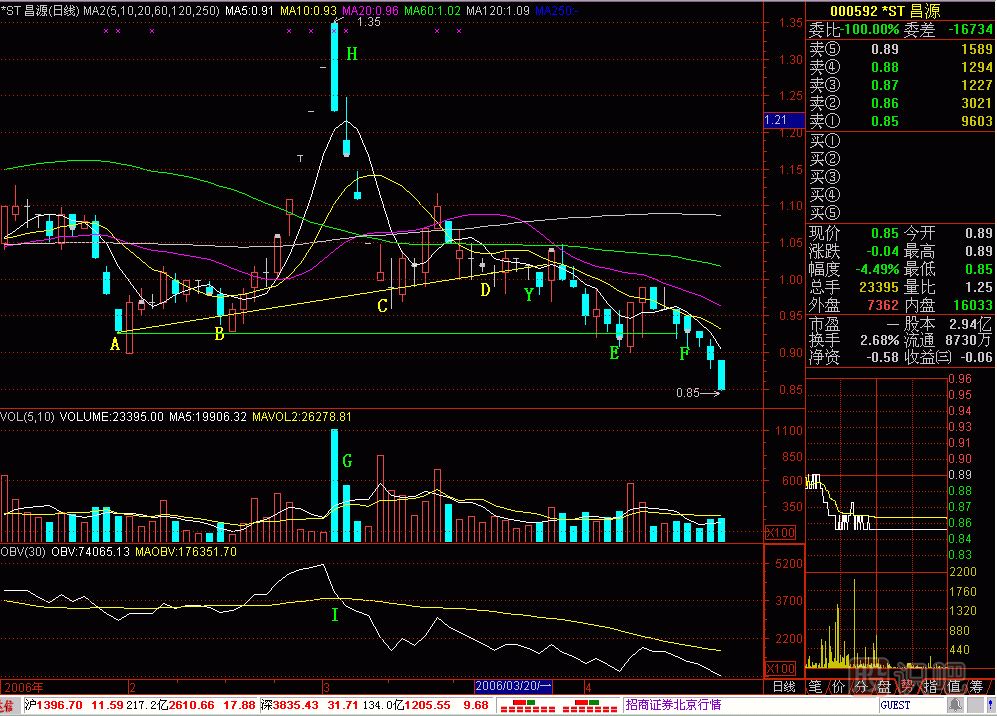Click the green I marker in OBV panel

pyautogui.click(x=334, y=615)
